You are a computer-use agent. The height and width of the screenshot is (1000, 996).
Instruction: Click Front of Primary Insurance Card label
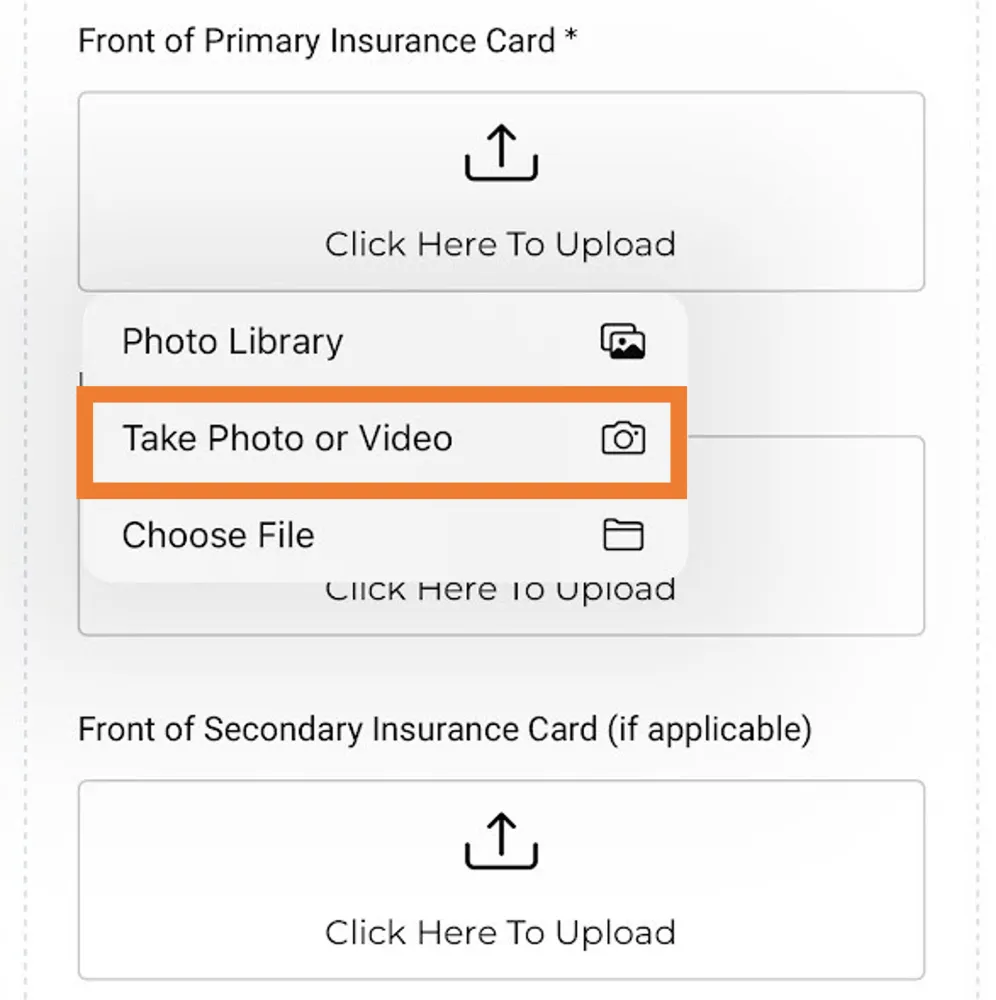tap(316, 41)
